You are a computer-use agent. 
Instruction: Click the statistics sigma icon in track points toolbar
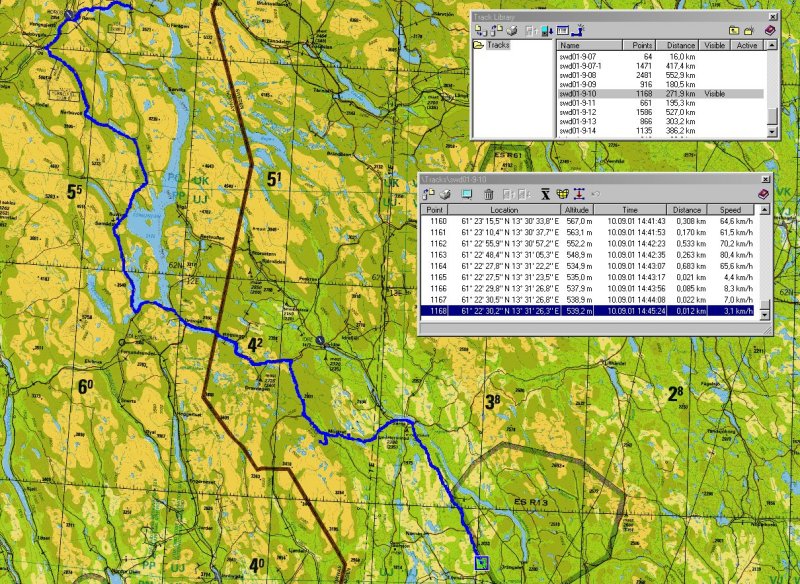coord(545,193)
